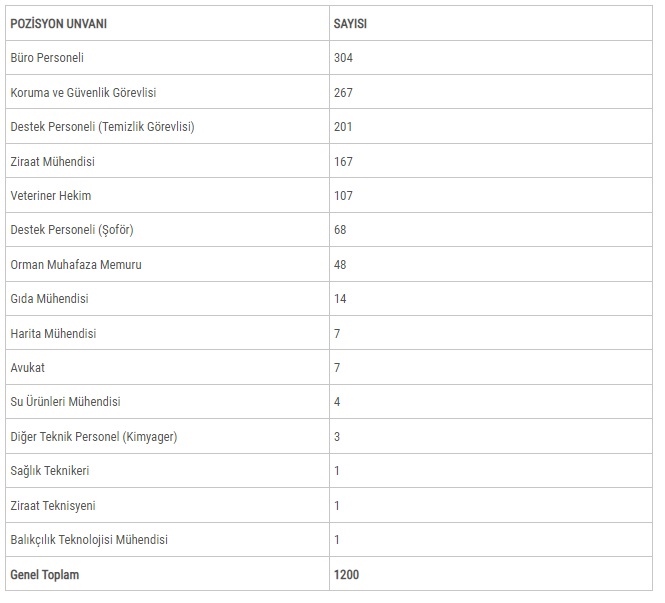
Task: Select Su Ürünleri Mühendisi cell
Action: pyautogui.click(x=65, y=402)
